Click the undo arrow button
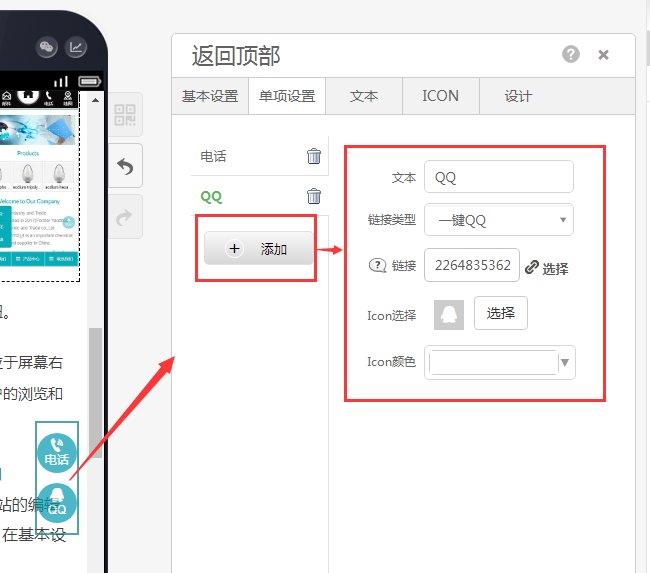The image size is (650, 573). click(x=125, y=166)
